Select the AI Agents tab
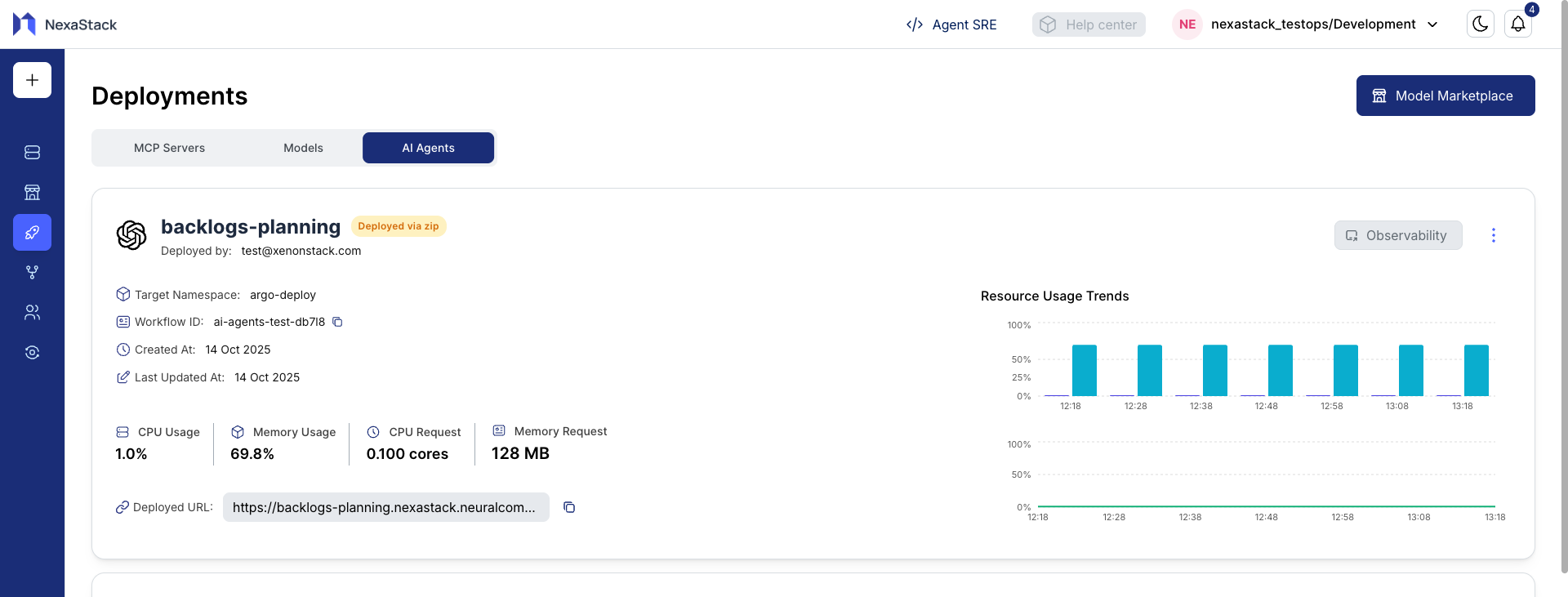The image size is (1568, 597). (428, 148)
